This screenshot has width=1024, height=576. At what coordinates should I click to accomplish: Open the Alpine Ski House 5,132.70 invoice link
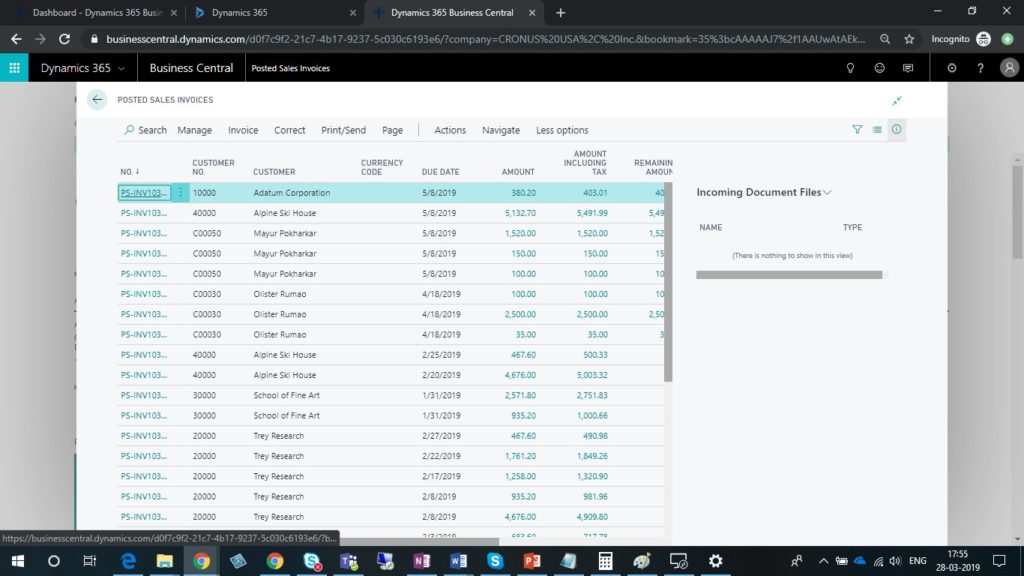pos(144,213)
